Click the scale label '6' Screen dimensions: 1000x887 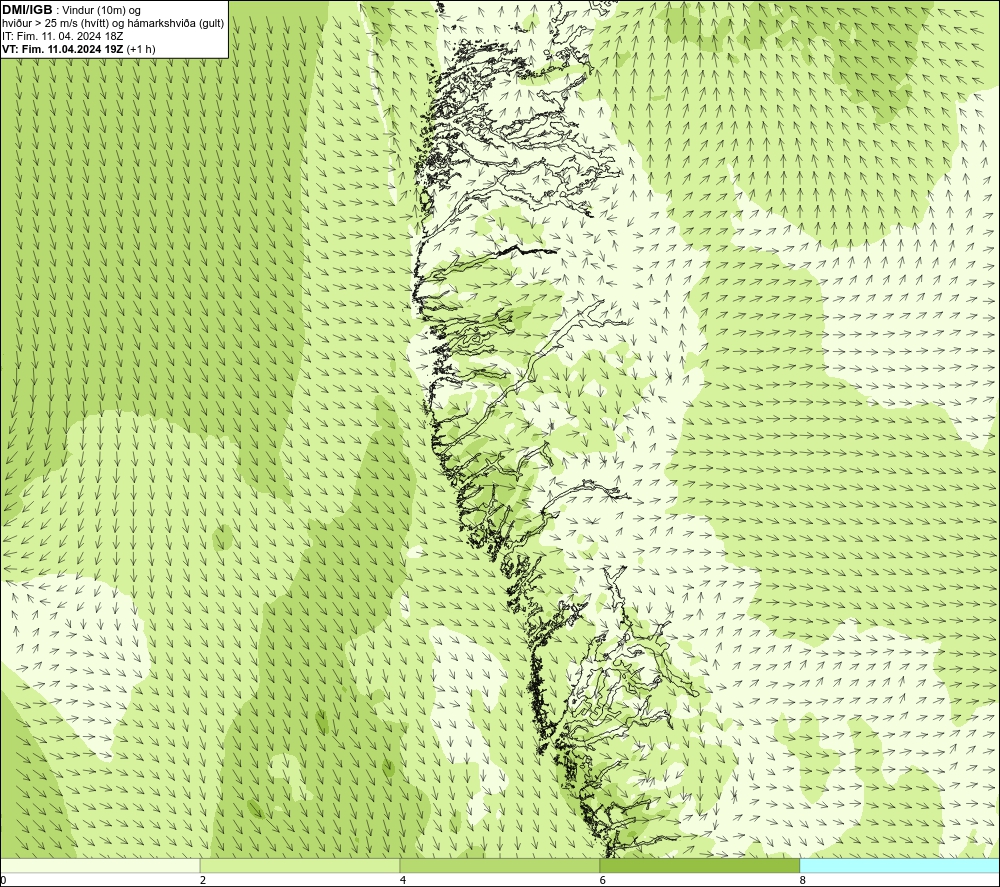(603, 880)
